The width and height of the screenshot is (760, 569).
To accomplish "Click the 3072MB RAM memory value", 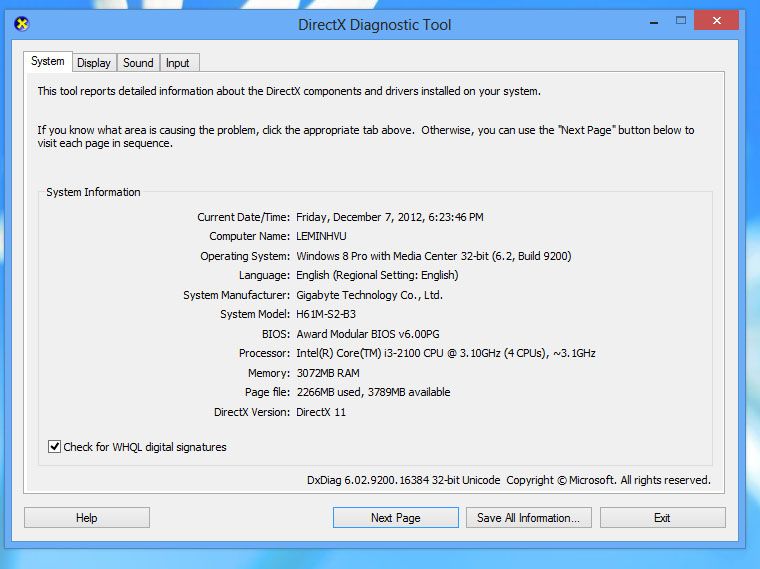I will [x=328, y=373].
